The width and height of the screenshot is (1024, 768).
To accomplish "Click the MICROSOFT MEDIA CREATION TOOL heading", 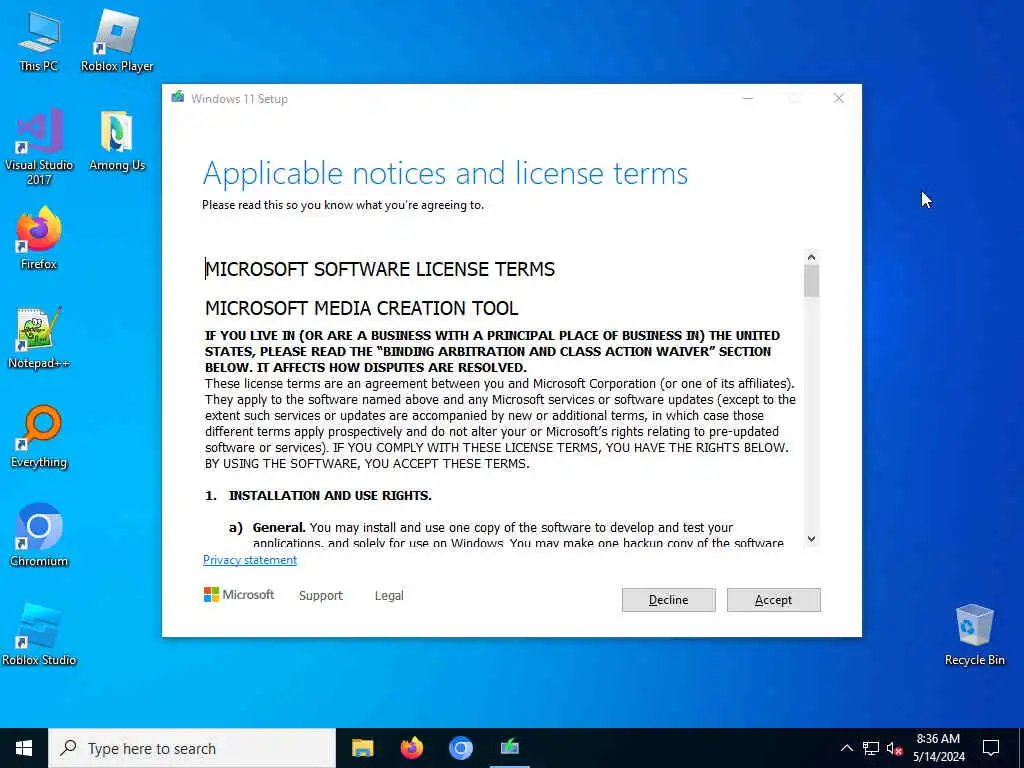I will click(362, 308).
